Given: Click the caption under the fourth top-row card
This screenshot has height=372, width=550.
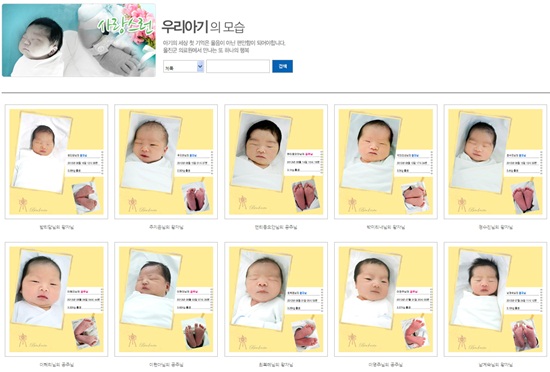Looking at the screenshot, I should click(386, 227).
